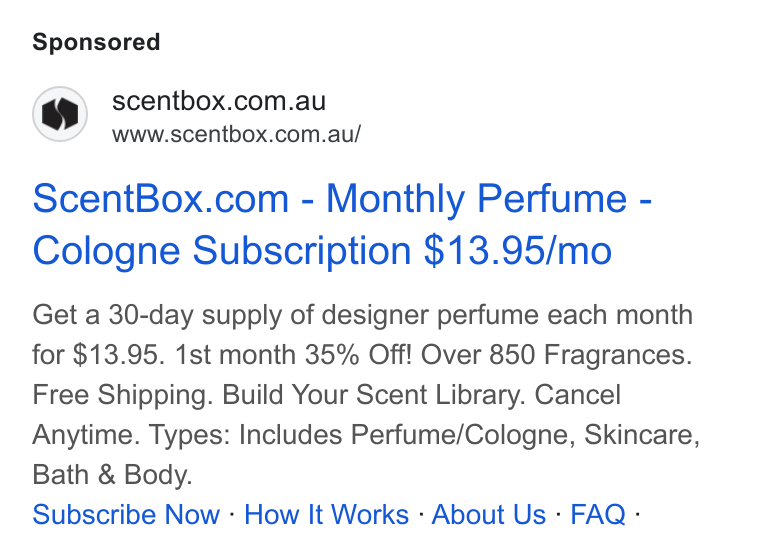Click the Cologne Subscription headline text
The height and width of the screenshot is (558, 760).
(x=222, y=251)
